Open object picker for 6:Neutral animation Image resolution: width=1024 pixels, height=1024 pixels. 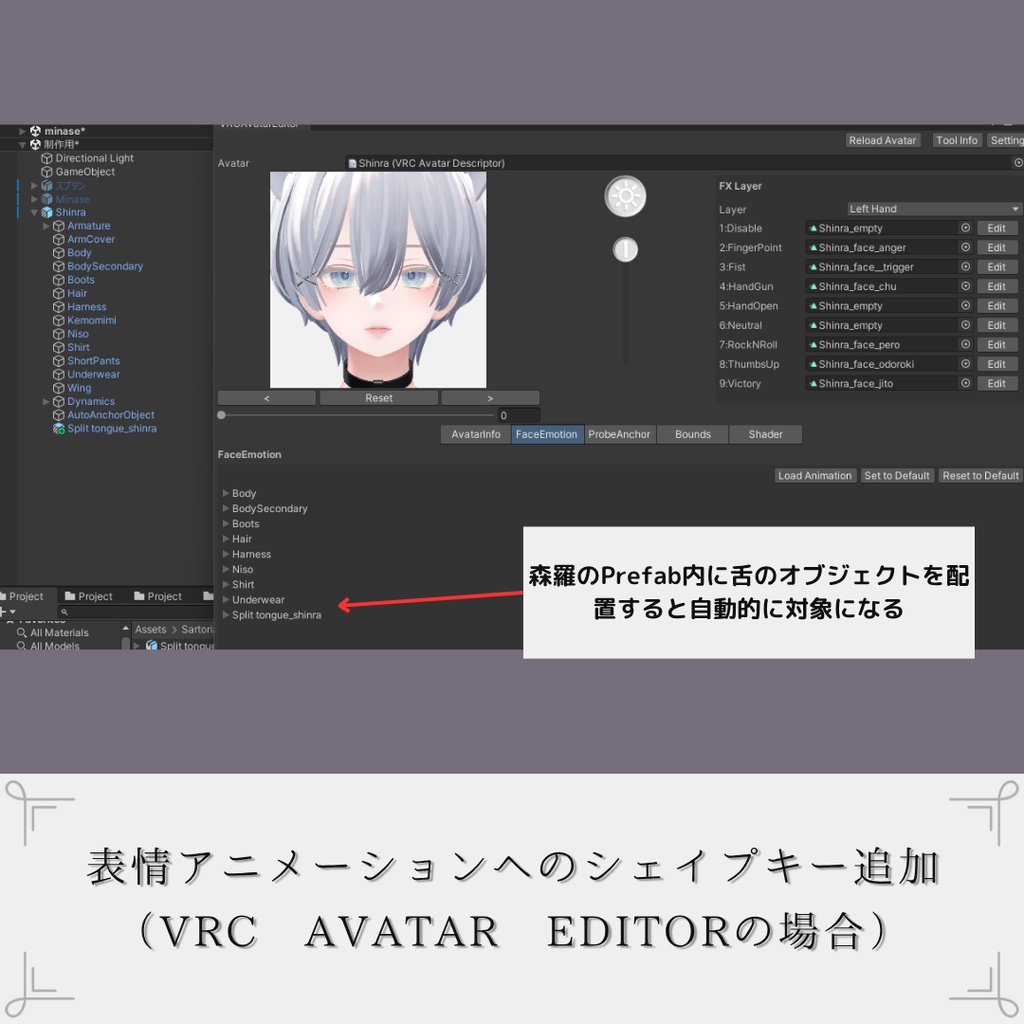tap(965, 325)
